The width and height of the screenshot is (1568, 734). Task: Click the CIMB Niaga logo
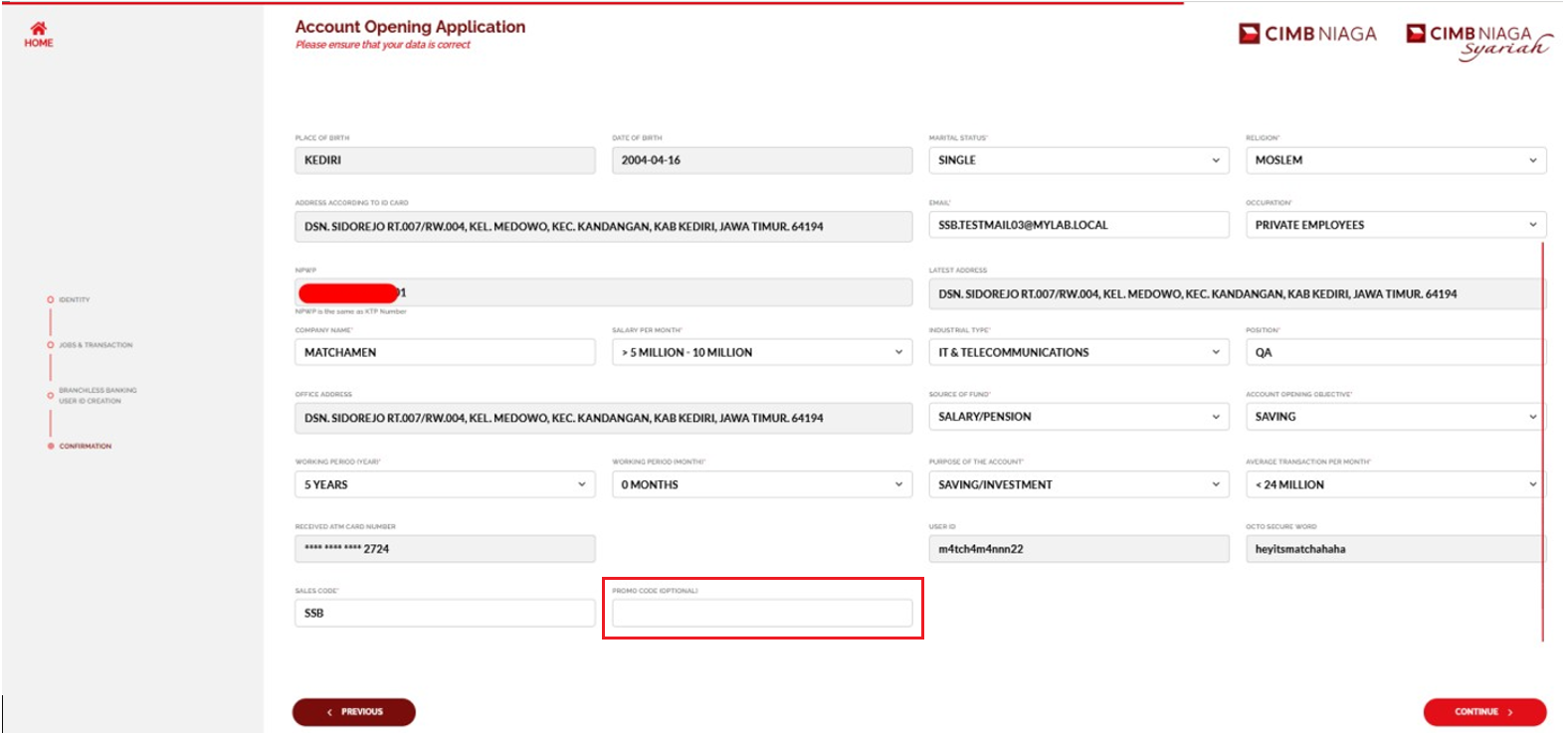1307,34
